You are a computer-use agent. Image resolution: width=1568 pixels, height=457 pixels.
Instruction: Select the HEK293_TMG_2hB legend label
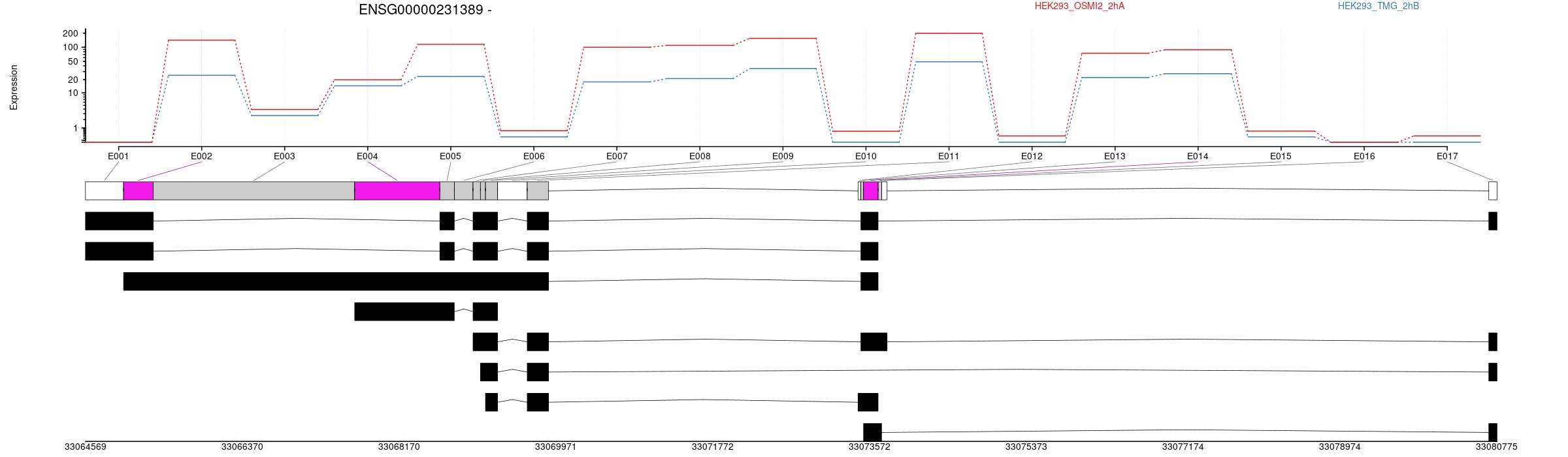1379,6
